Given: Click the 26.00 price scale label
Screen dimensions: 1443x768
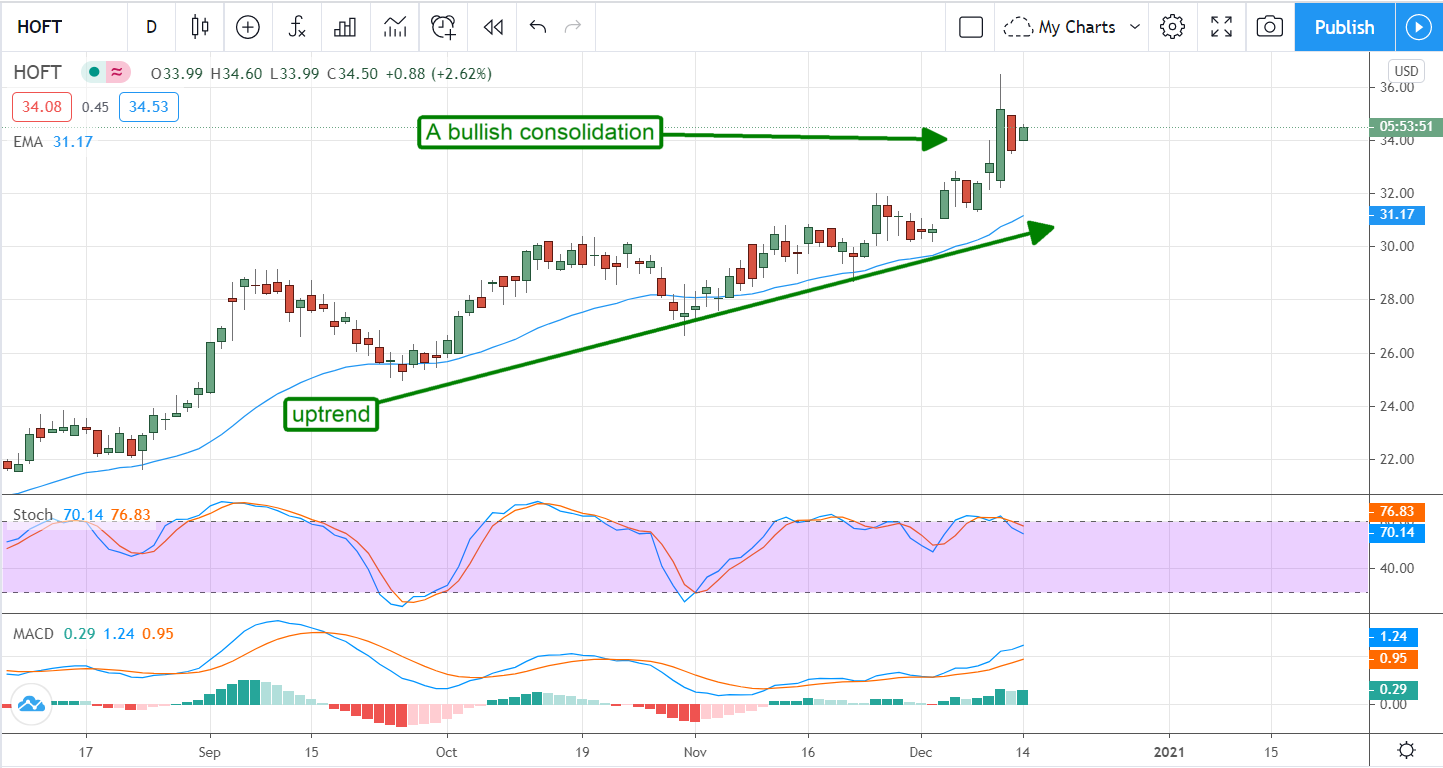Looking at the screenshot, I should (x=1396, y=353).
